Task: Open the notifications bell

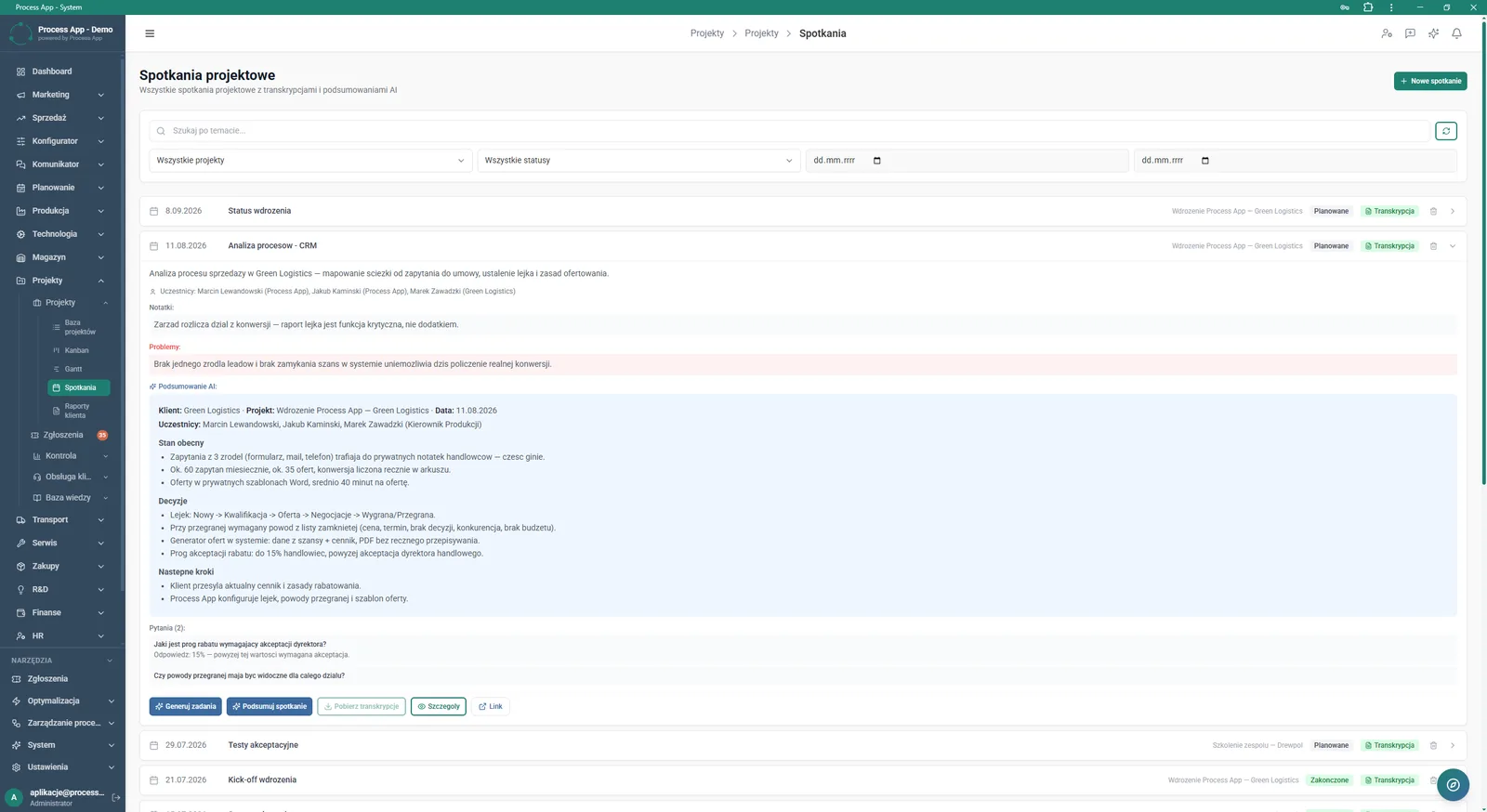Action: tap(1456, 33)
